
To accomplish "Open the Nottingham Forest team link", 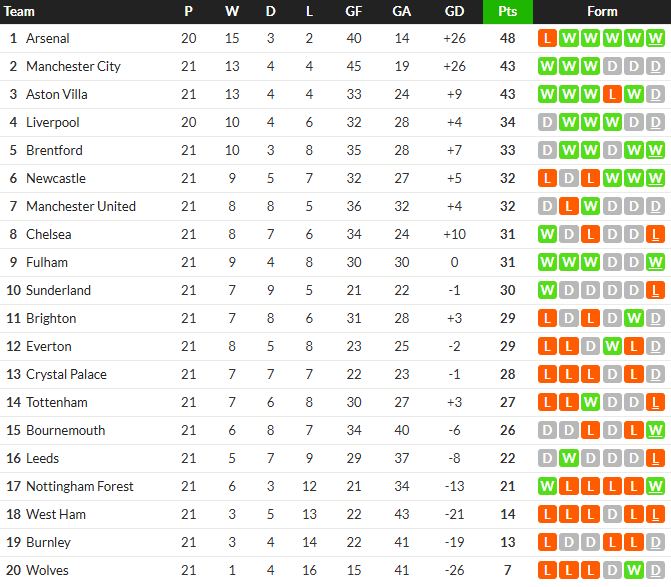I will [x=80, y=486].
